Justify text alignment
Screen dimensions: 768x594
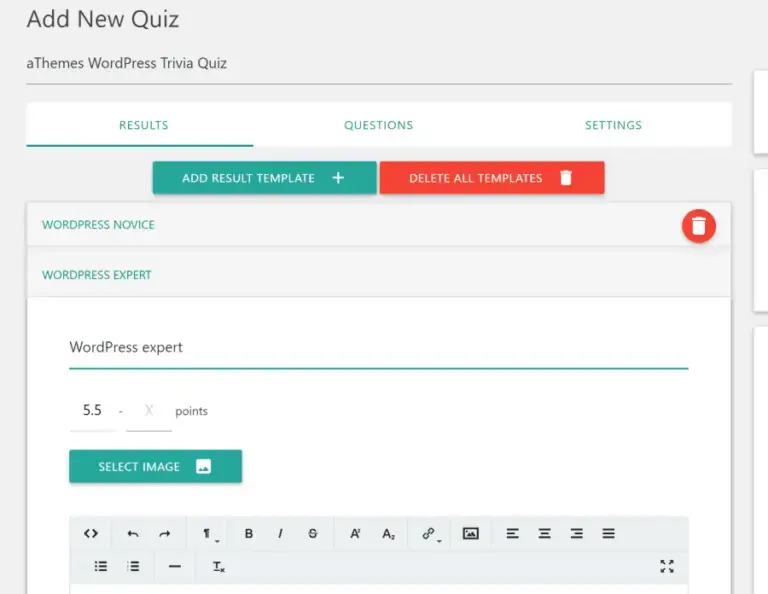(608, 534)
